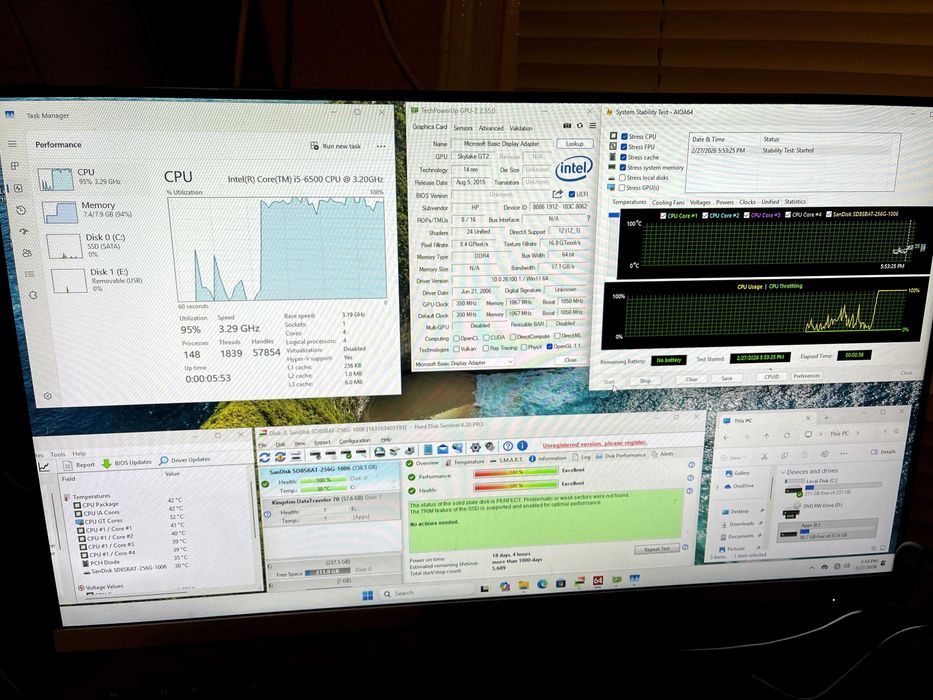Screen dimensions: 933x700
Task: Toggle UEFI checkbox in GPU-Z
Action: [572, 194]
